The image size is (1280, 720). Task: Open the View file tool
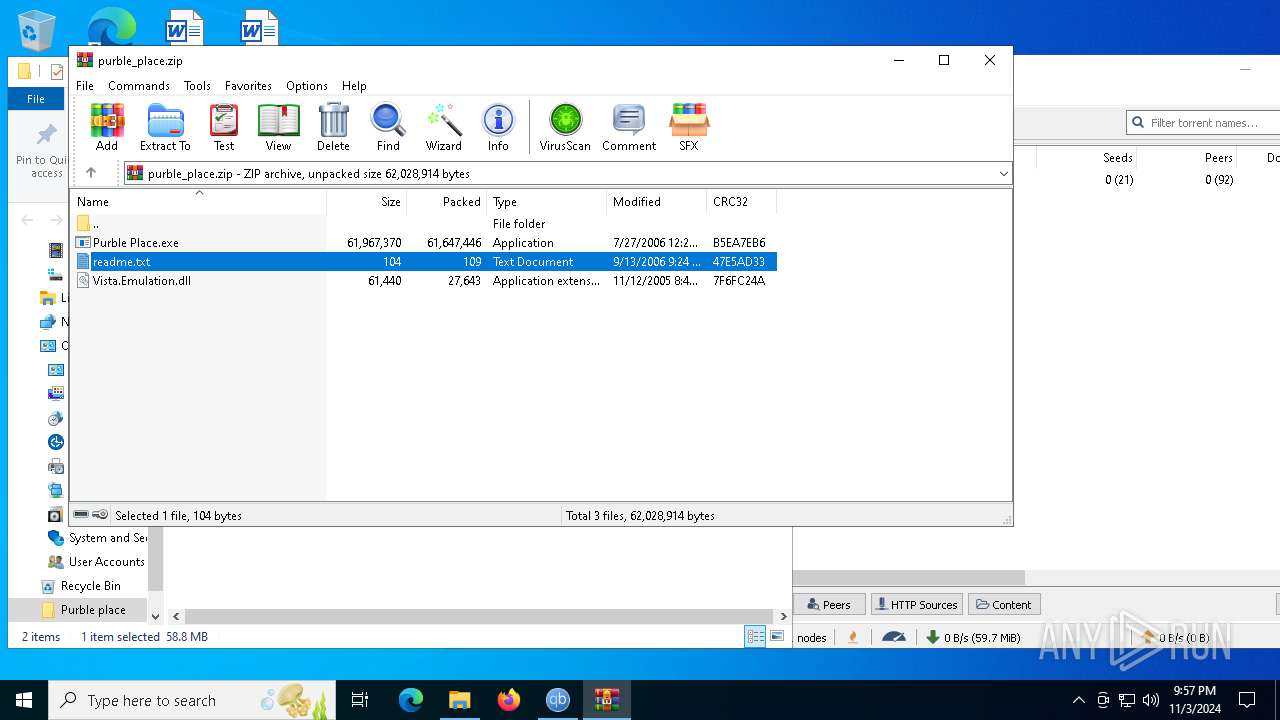point(278,127)
